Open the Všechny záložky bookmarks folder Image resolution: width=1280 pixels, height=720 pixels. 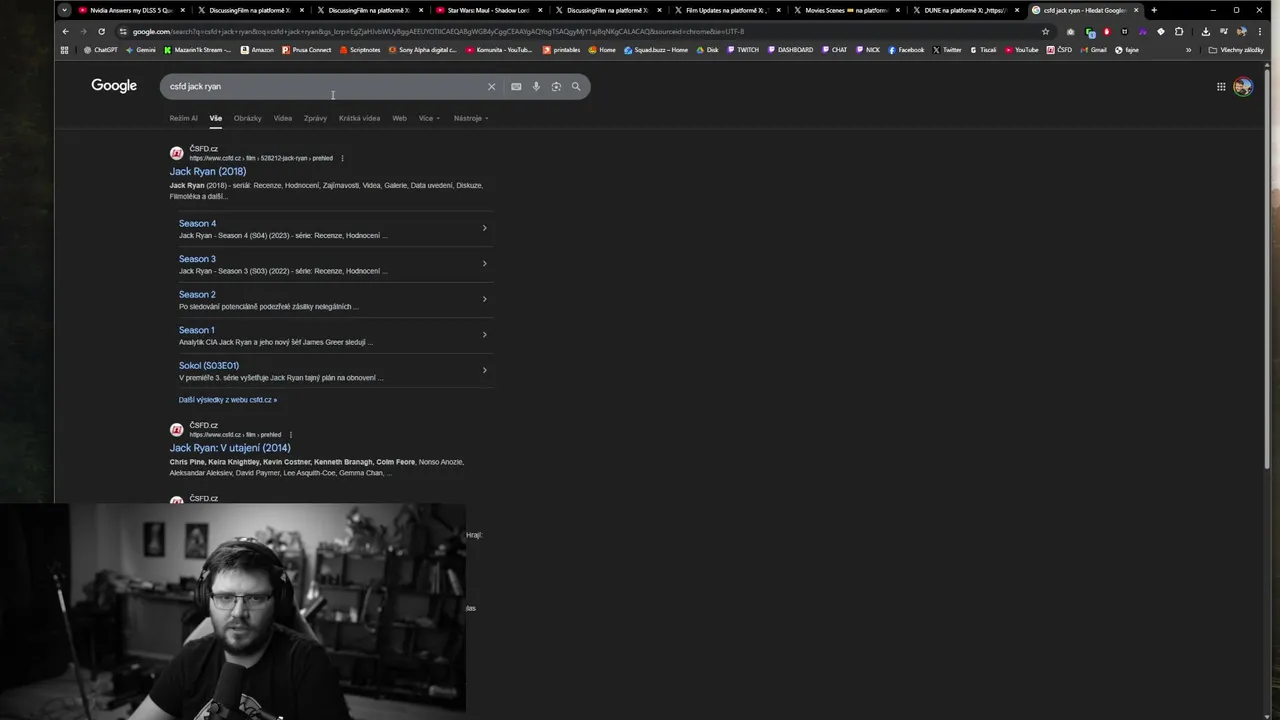pos(1236,50)
